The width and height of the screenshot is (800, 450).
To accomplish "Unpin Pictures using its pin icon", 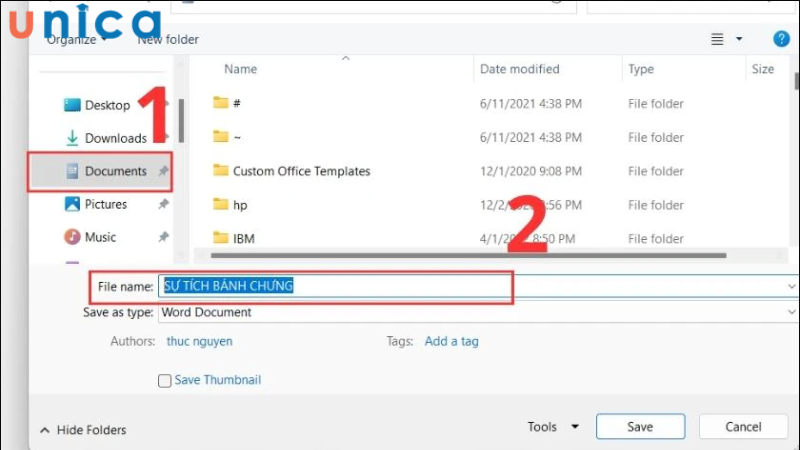I will coord(163,204).
